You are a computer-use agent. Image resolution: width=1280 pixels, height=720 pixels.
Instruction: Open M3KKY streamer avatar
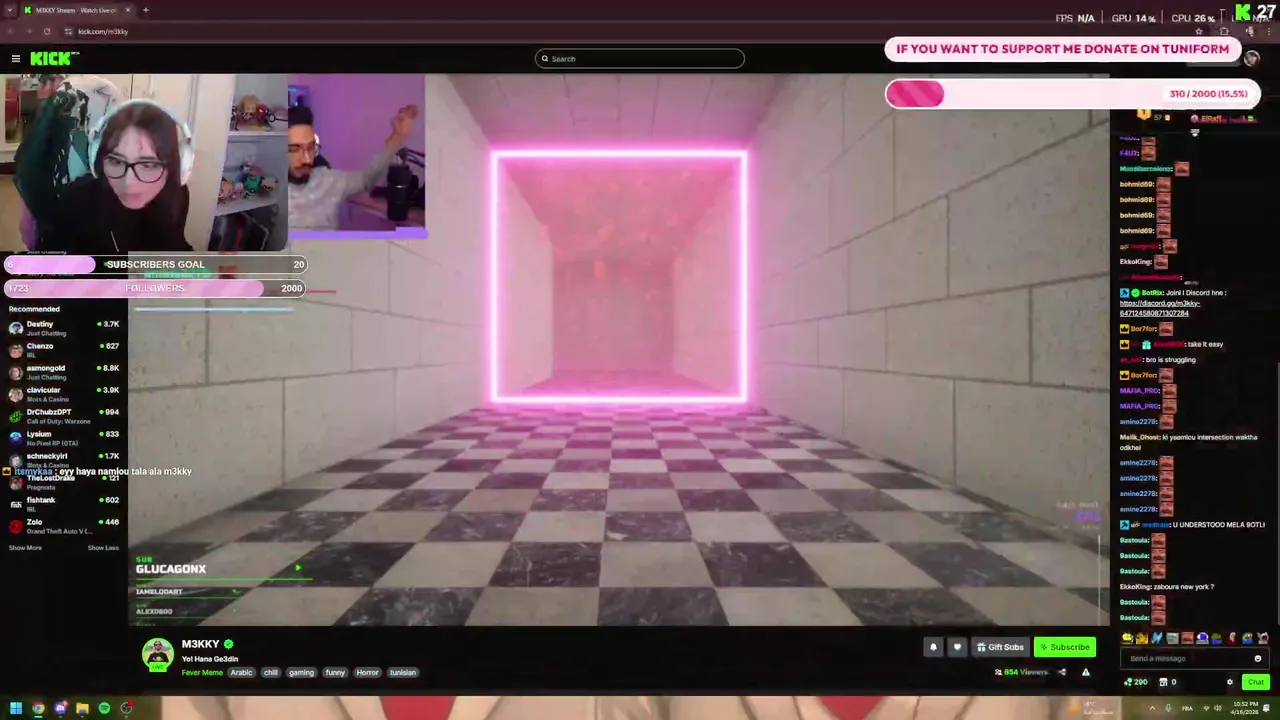(x=157, y=654)
